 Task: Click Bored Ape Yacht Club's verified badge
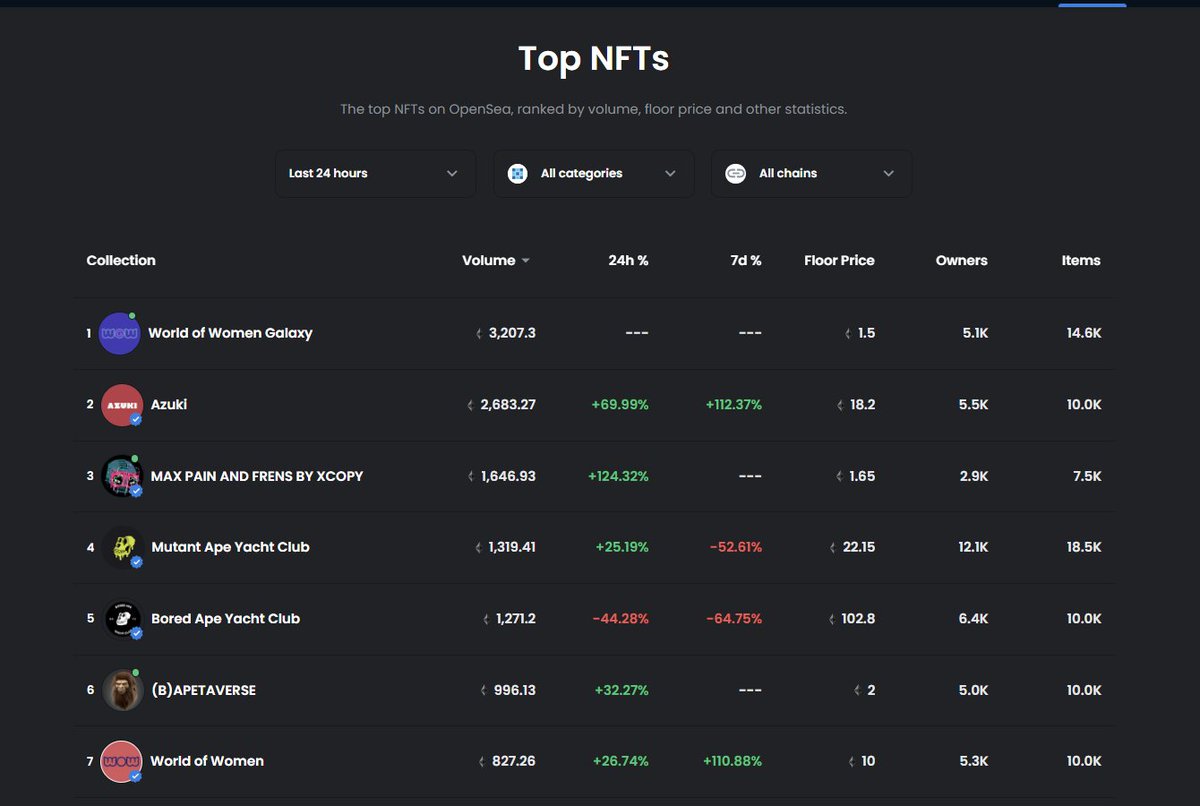(136, 634)
